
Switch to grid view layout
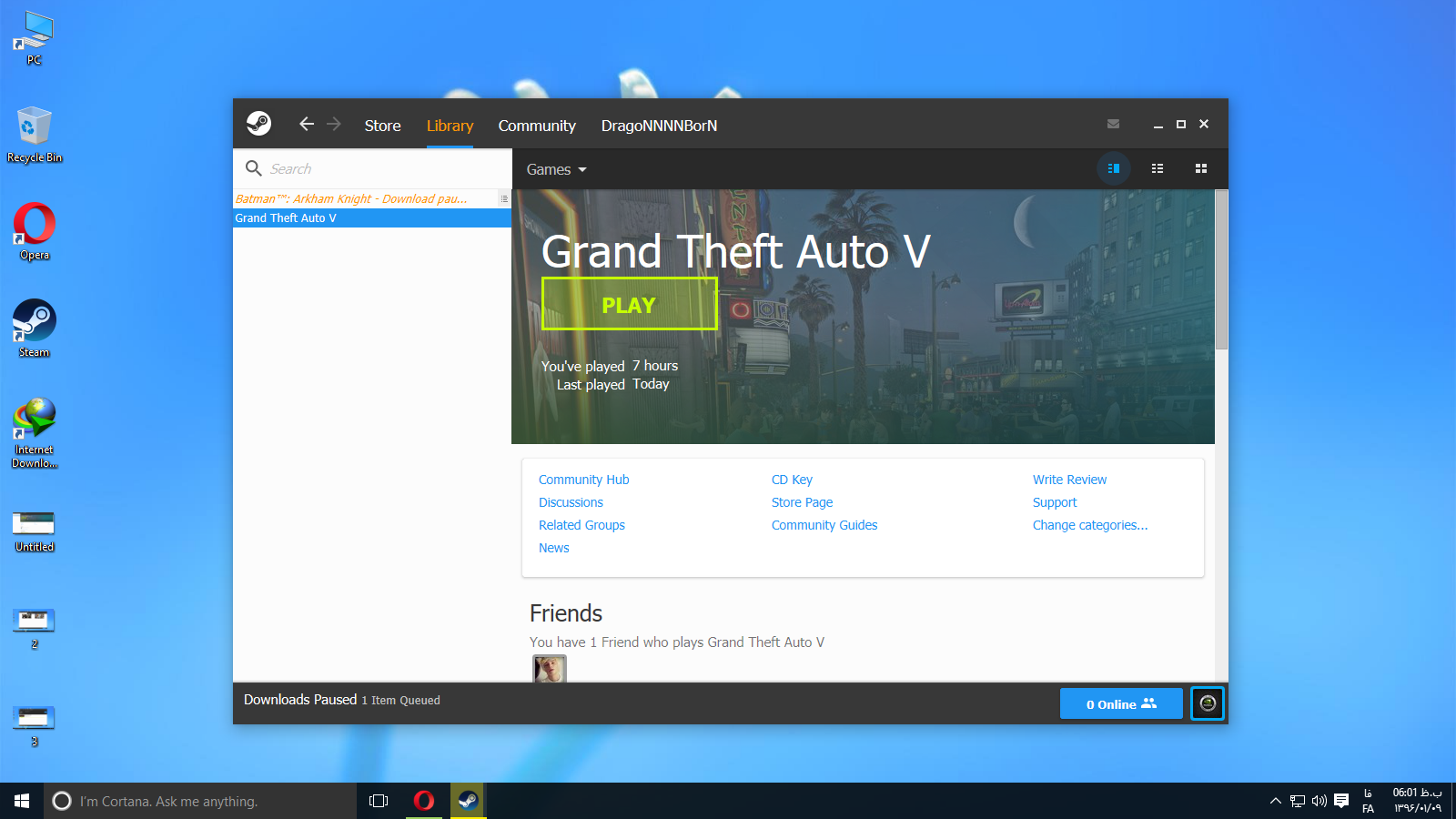pos(1201,168)
